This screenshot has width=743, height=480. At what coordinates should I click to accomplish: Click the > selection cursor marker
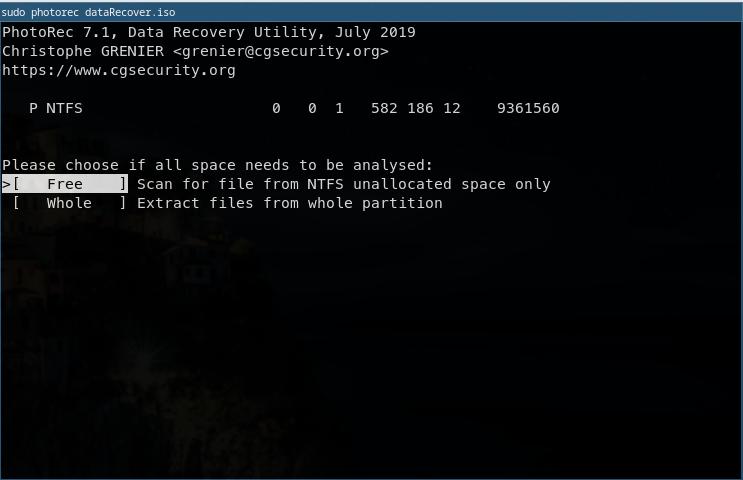[x=6, y=184]
